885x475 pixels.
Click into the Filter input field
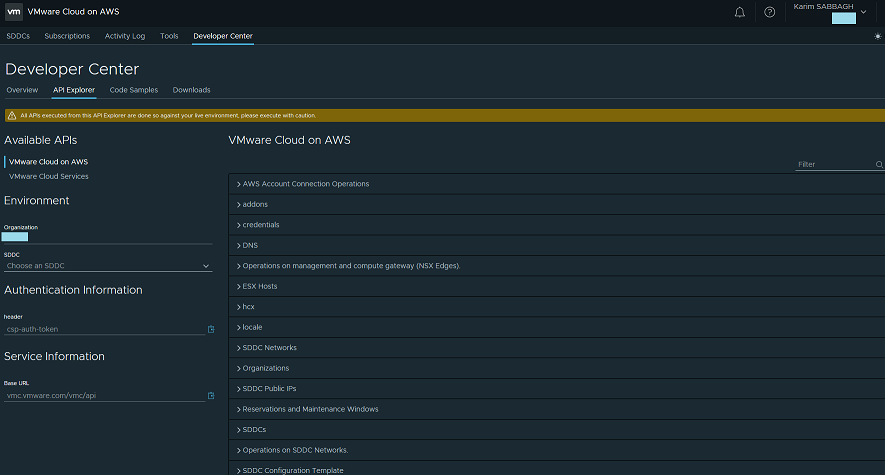point(833,165)
